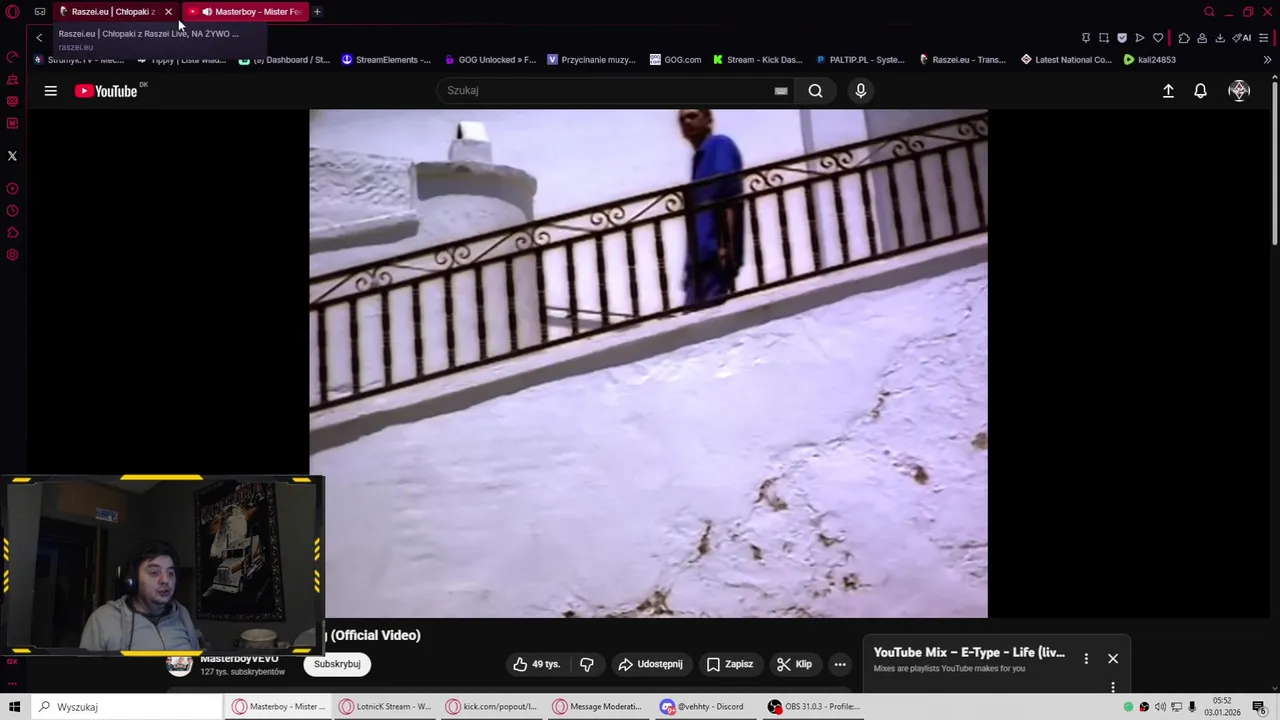Expand hidden bookmarks with double chevron

click(1267, 60)
